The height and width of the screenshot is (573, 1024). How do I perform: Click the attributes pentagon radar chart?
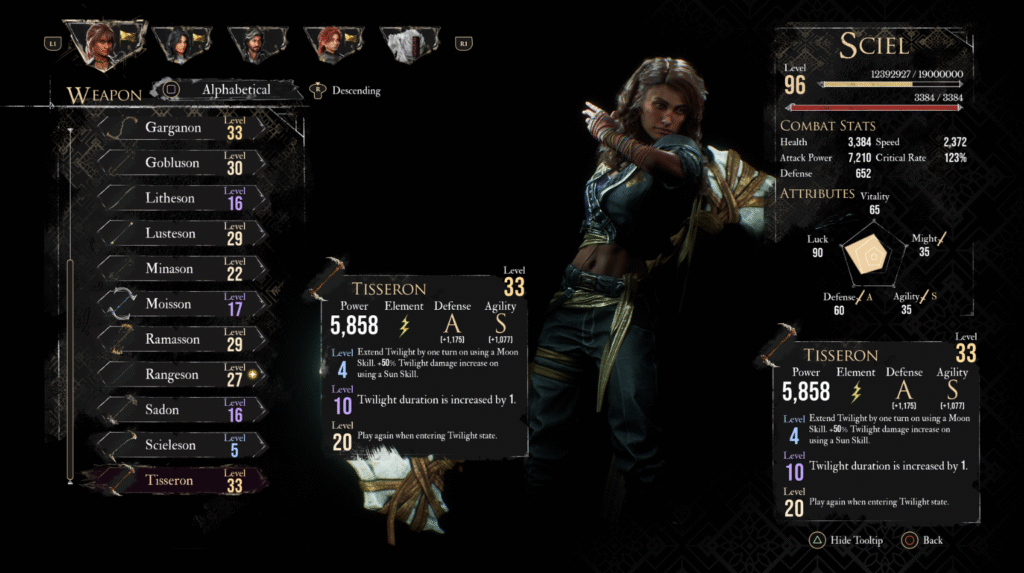pos(866,255)
